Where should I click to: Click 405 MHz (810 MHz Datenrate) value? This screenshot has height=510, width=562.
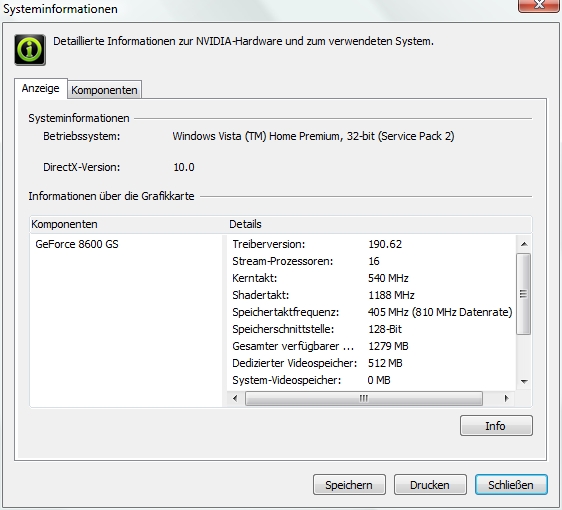(x=440, y=312)
